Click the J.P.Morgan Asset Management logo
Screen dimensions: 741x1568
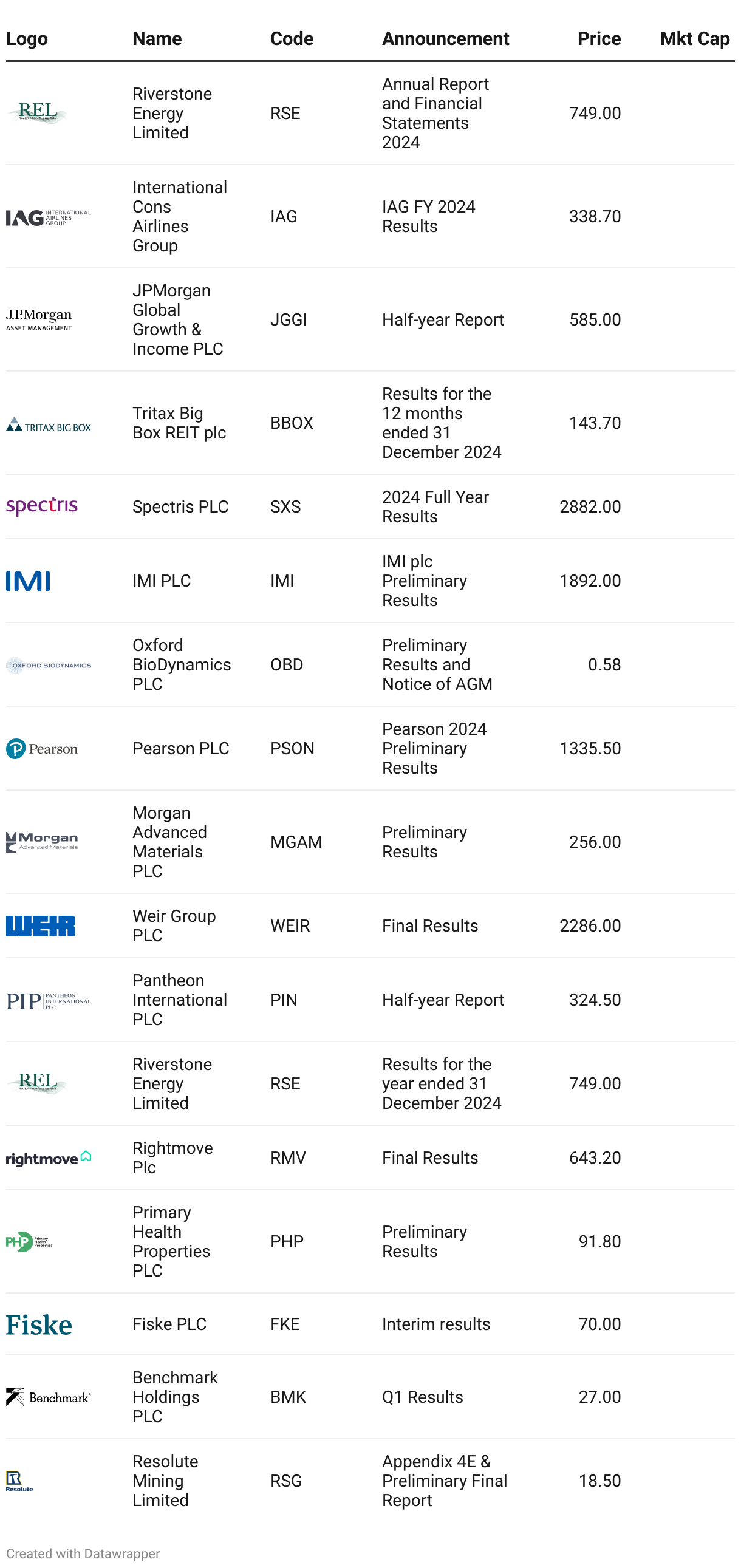click(x=39, y=319)
